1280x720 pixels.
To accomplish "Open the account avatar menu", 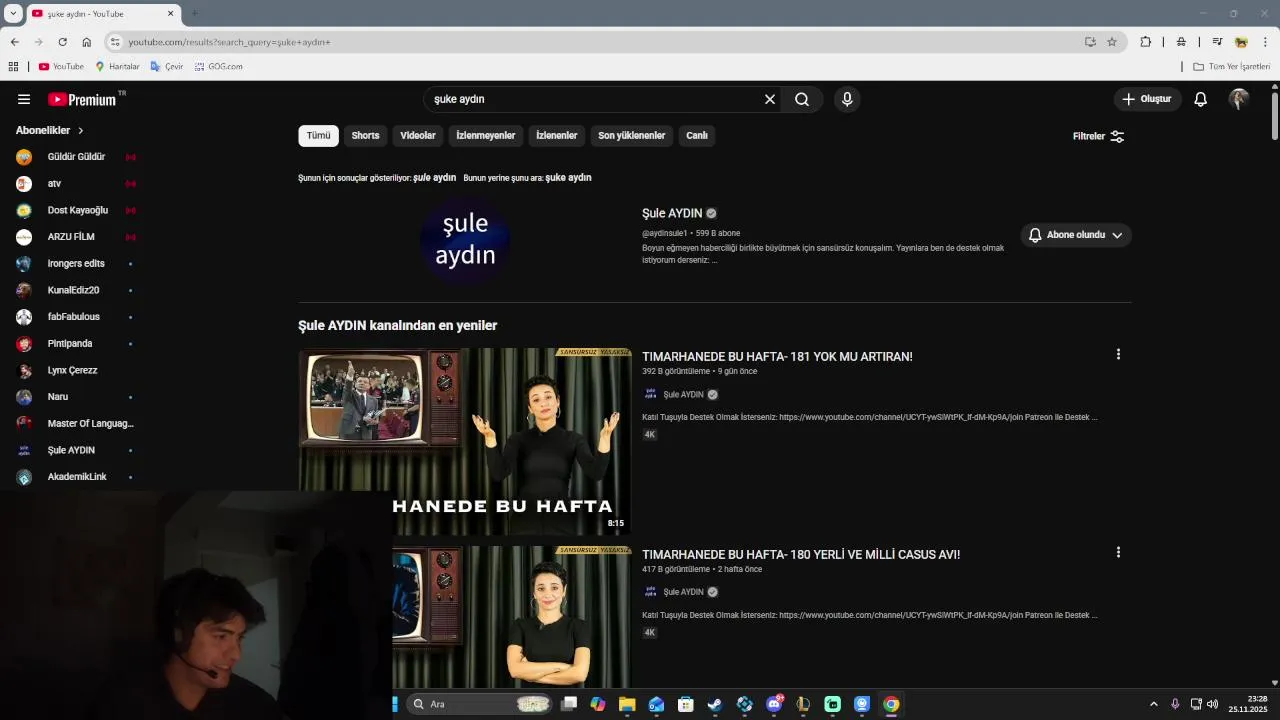I will pyautogui.click(x=1239, y=99).
